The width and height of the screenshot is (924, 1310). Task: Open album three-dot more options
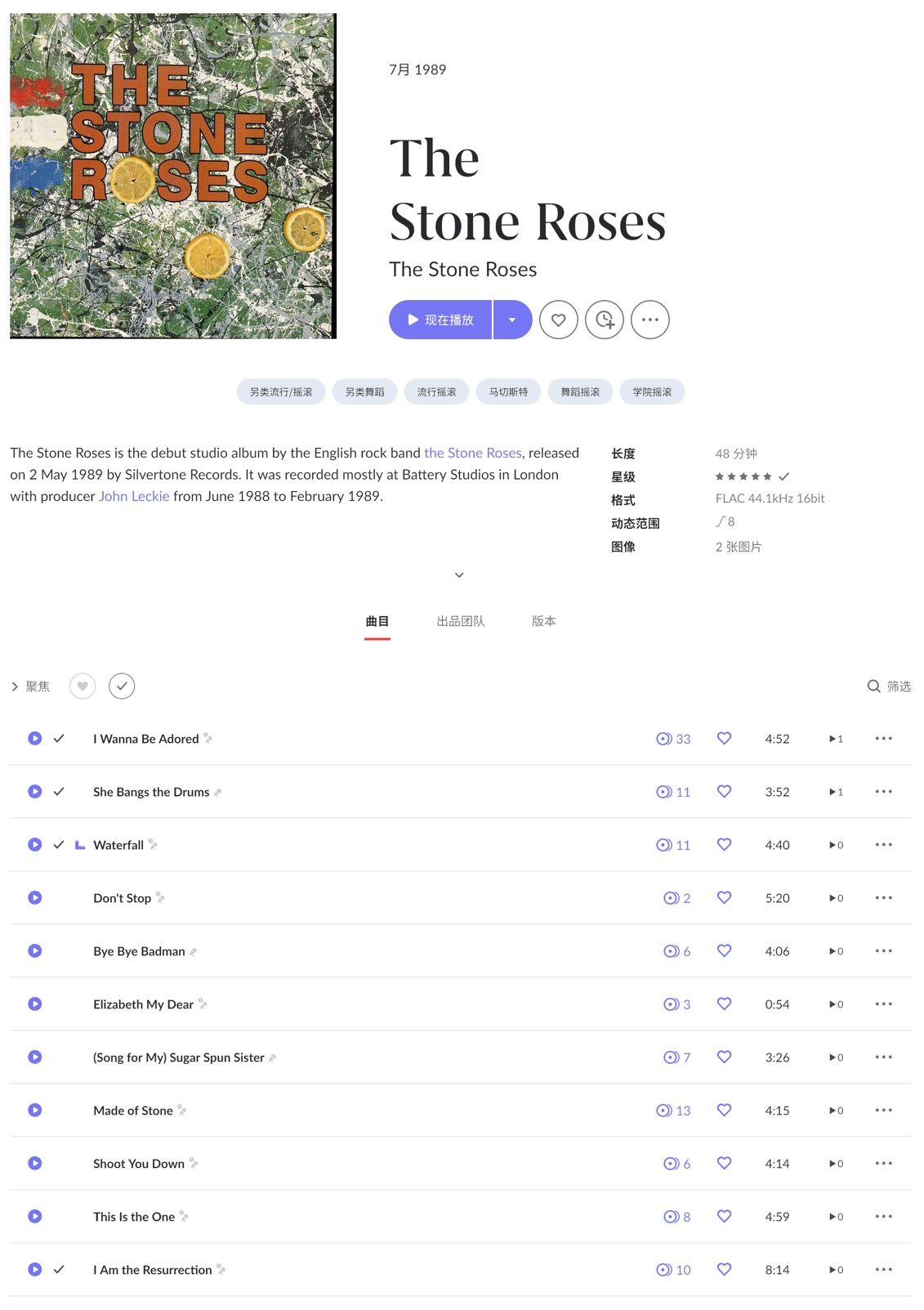coord(650,320)
